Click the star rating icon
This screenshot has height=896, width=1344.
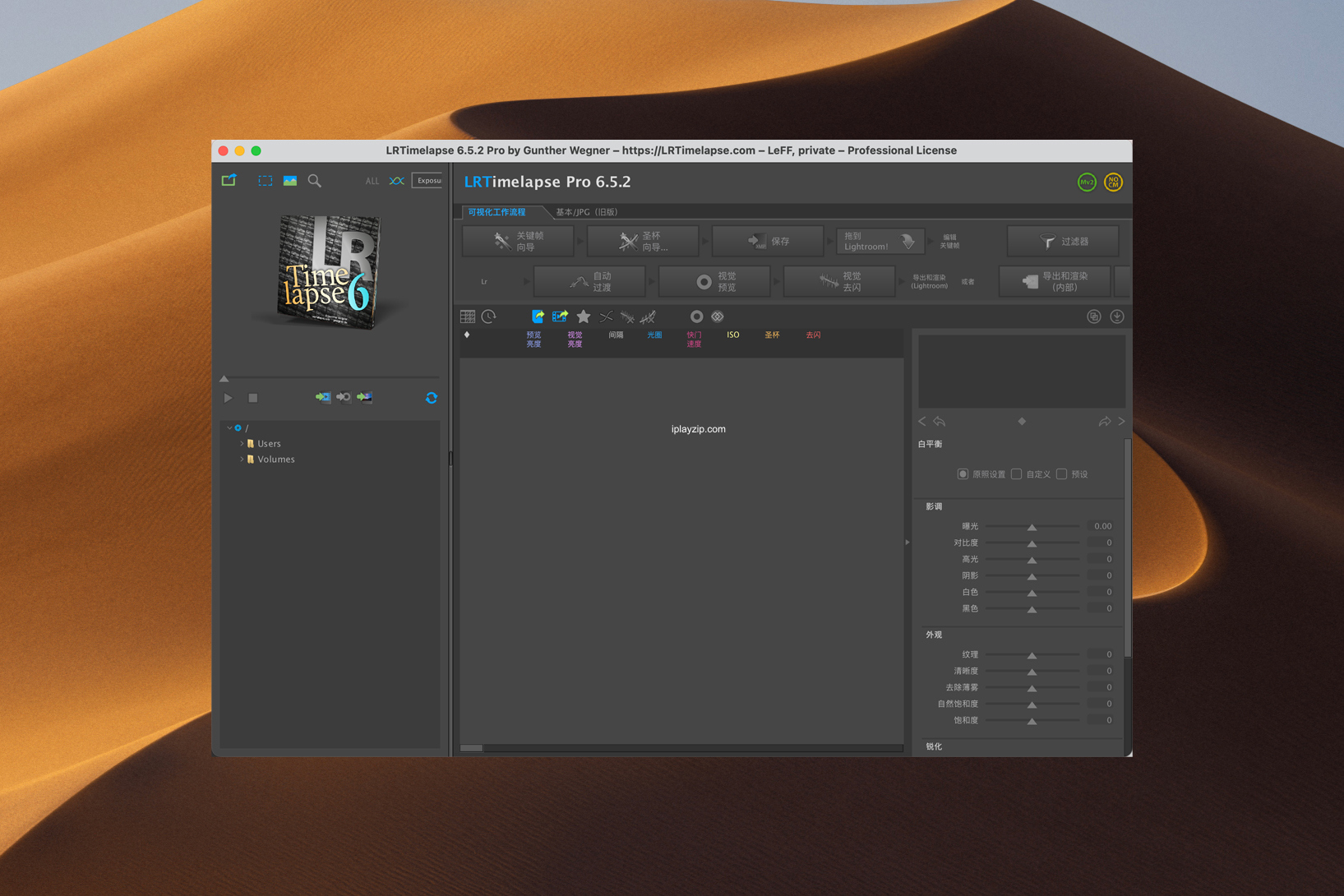[x=584, y=316]
